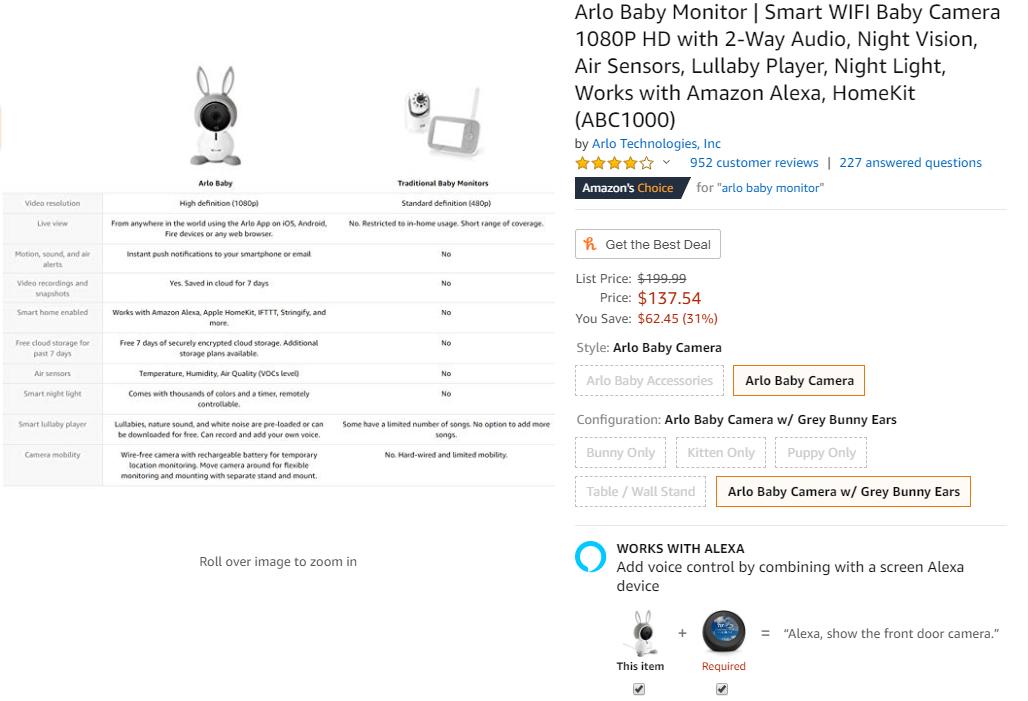Select the Echo Spot device thumbnail

pyautogui.click(x=724, y=631)
